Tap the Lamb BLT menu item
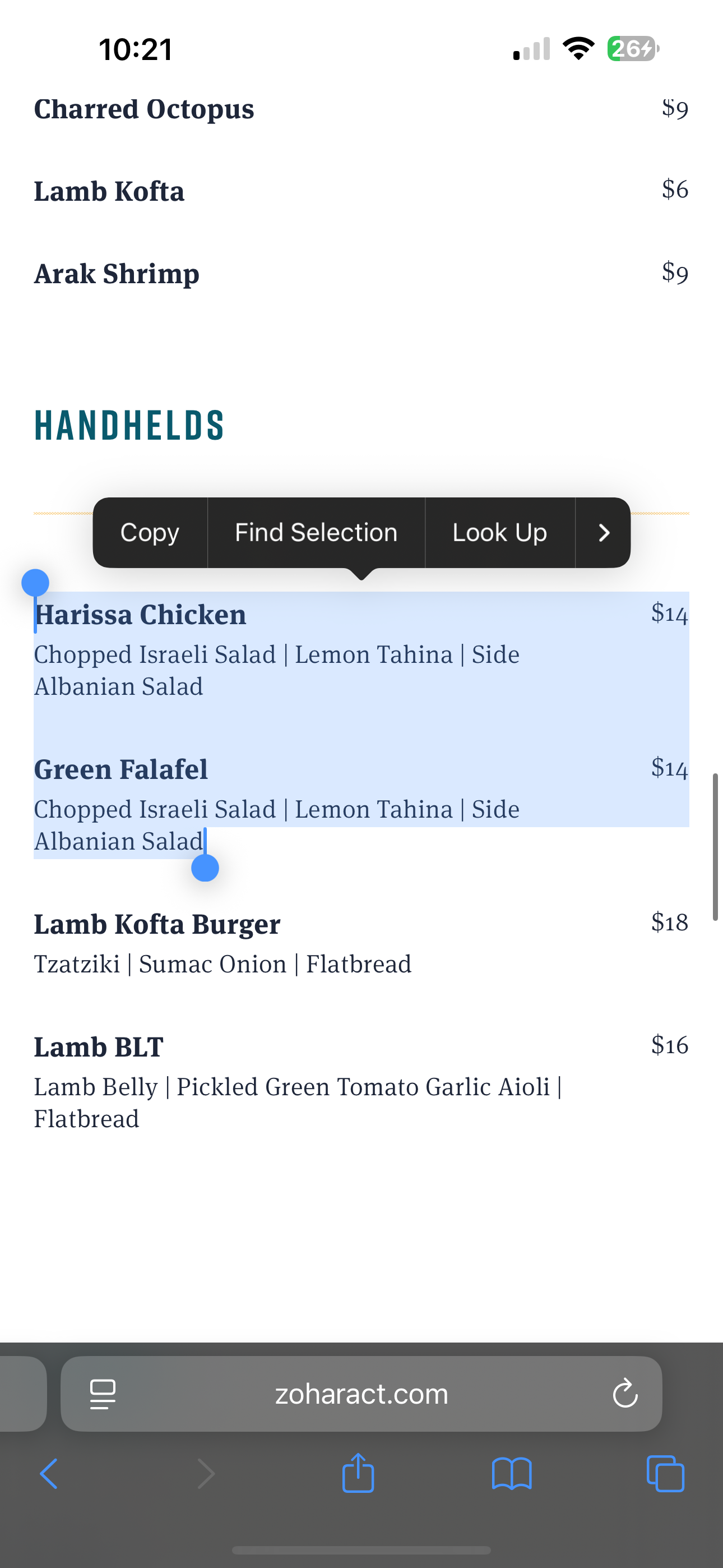The height and width of the screenshot is (1568, 723). [99, 1047]
